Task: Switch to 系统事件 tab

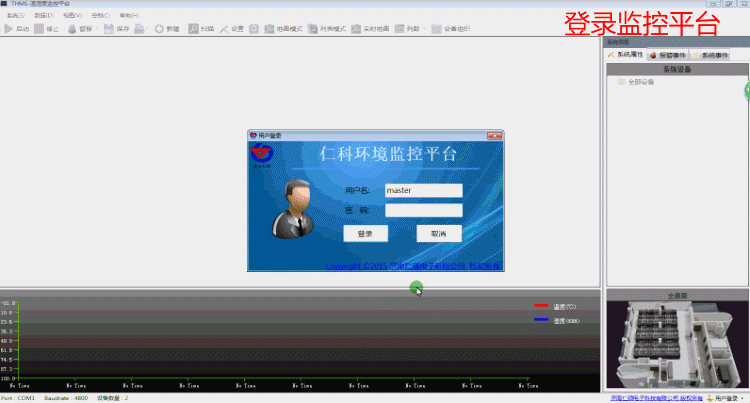Action: [x=710, y=55]
